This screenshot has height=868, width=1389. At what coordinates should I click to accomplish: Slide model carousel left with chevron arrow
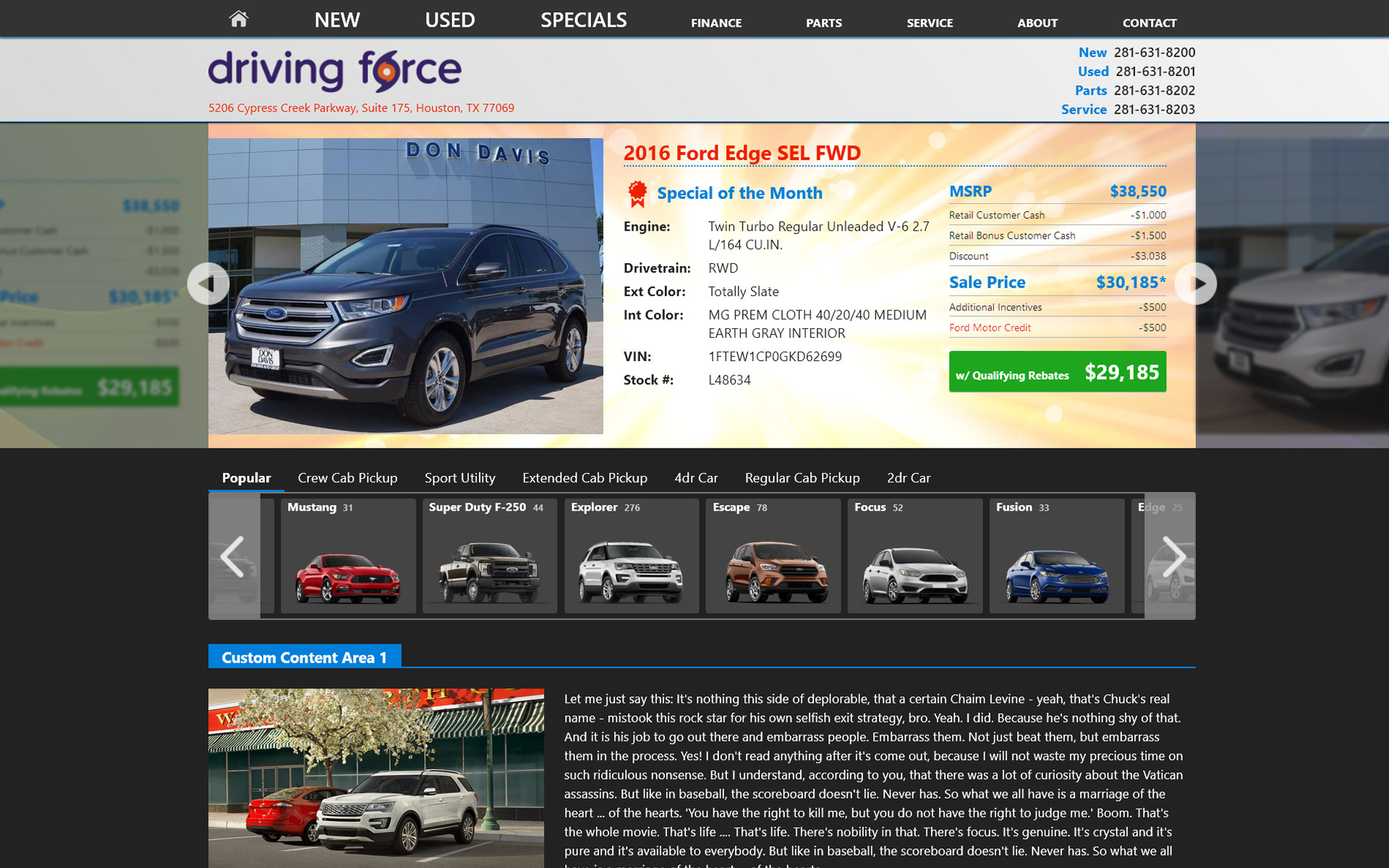tap(234, 556)
